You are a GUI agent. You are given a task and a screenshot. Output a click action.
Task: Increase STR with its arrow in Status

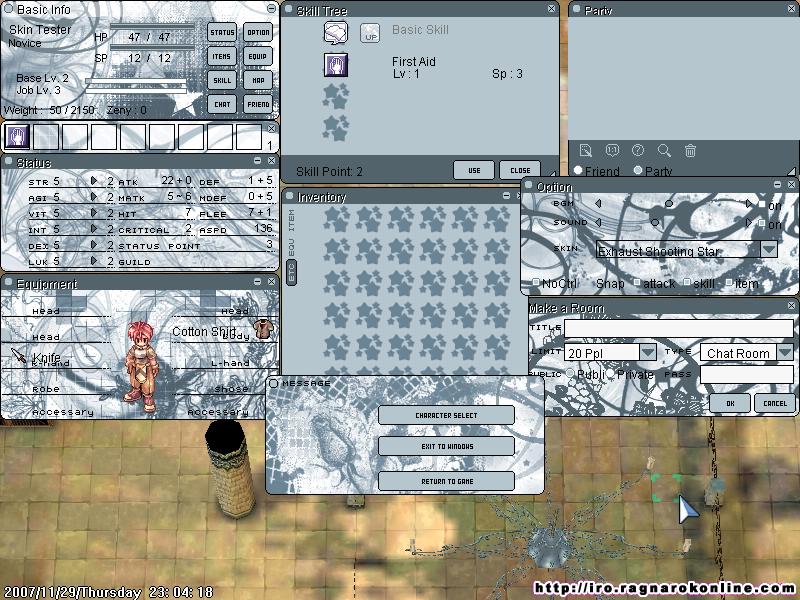[x=94, y=181]
